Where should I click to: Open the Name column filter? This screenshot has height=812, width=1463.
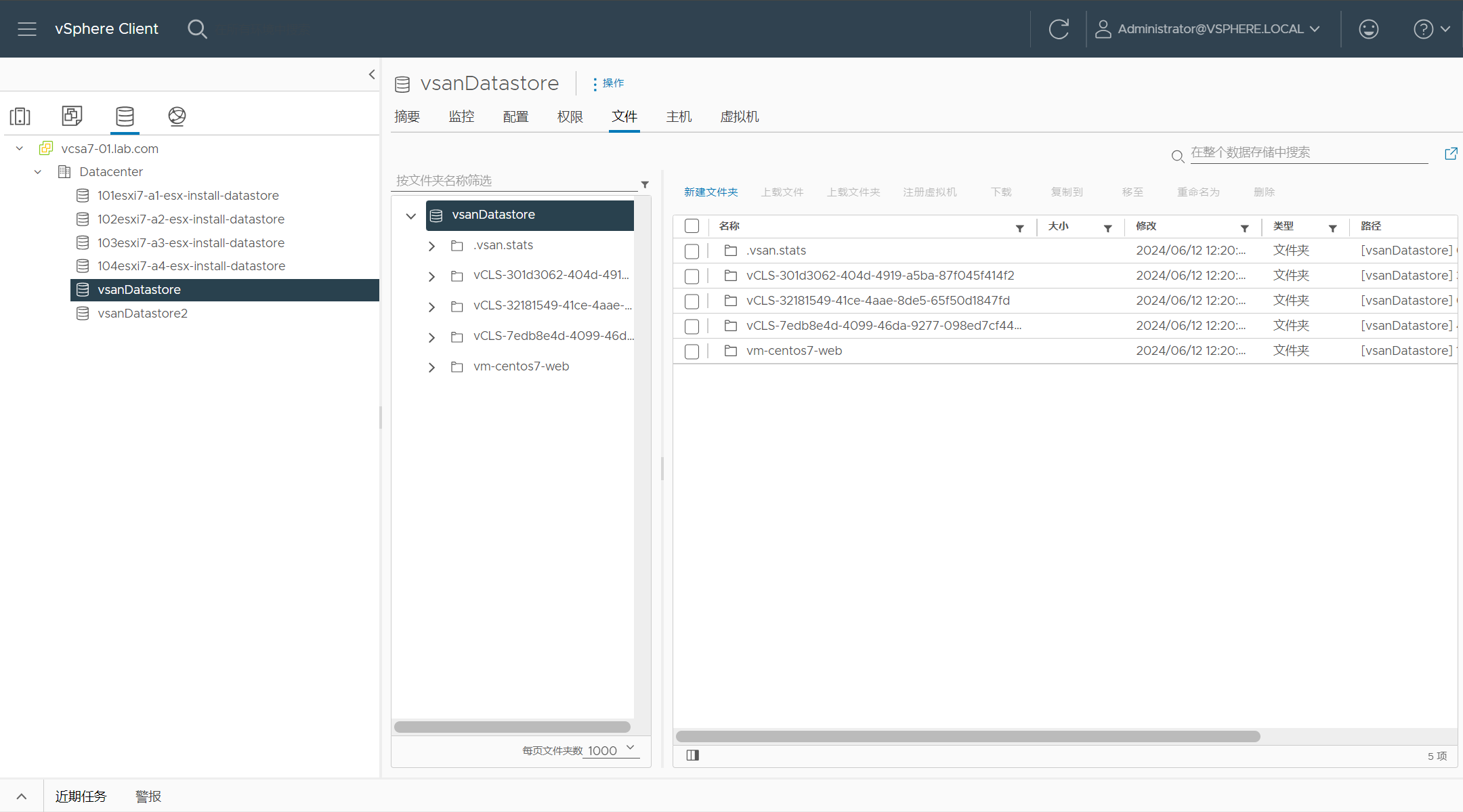pos(1019,228)
